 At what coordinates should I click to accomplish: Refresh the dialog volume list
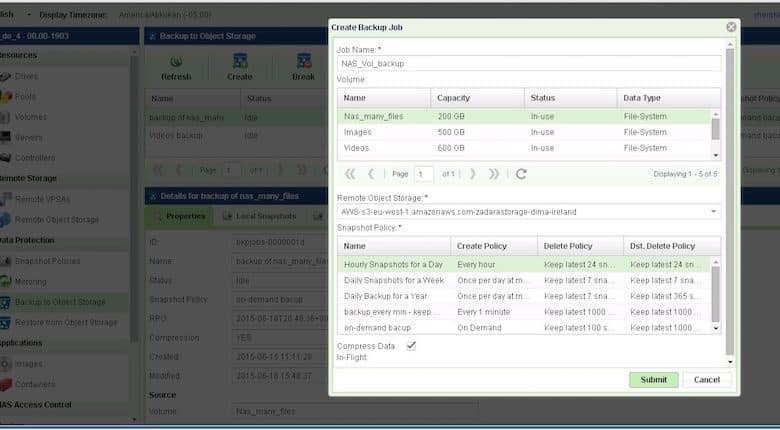pyautogui.click(x=521, y=174)
